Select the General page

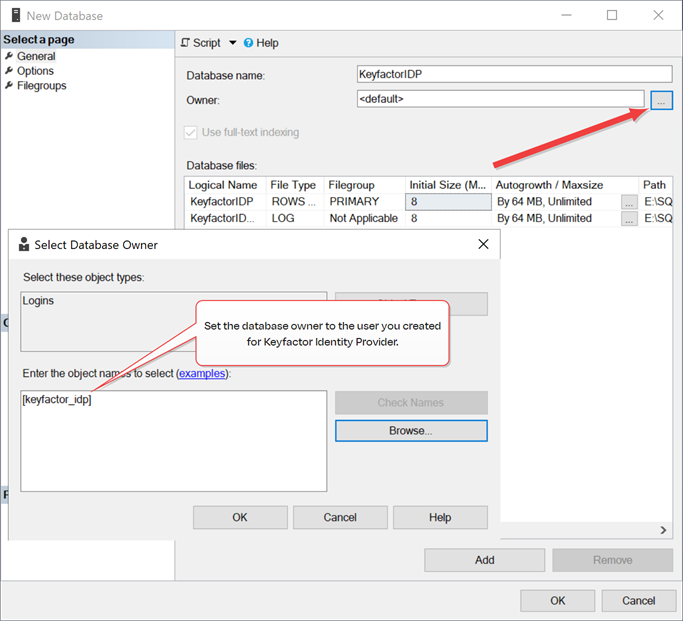36,56
